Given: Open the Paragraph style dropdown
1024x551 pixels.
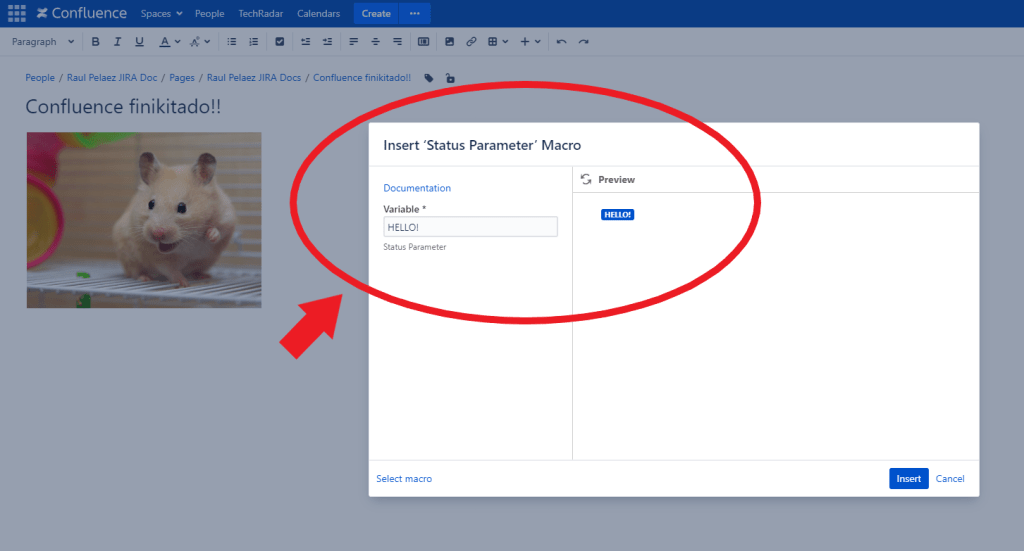Looking at the screenshot, I should (x=43, y=42).
